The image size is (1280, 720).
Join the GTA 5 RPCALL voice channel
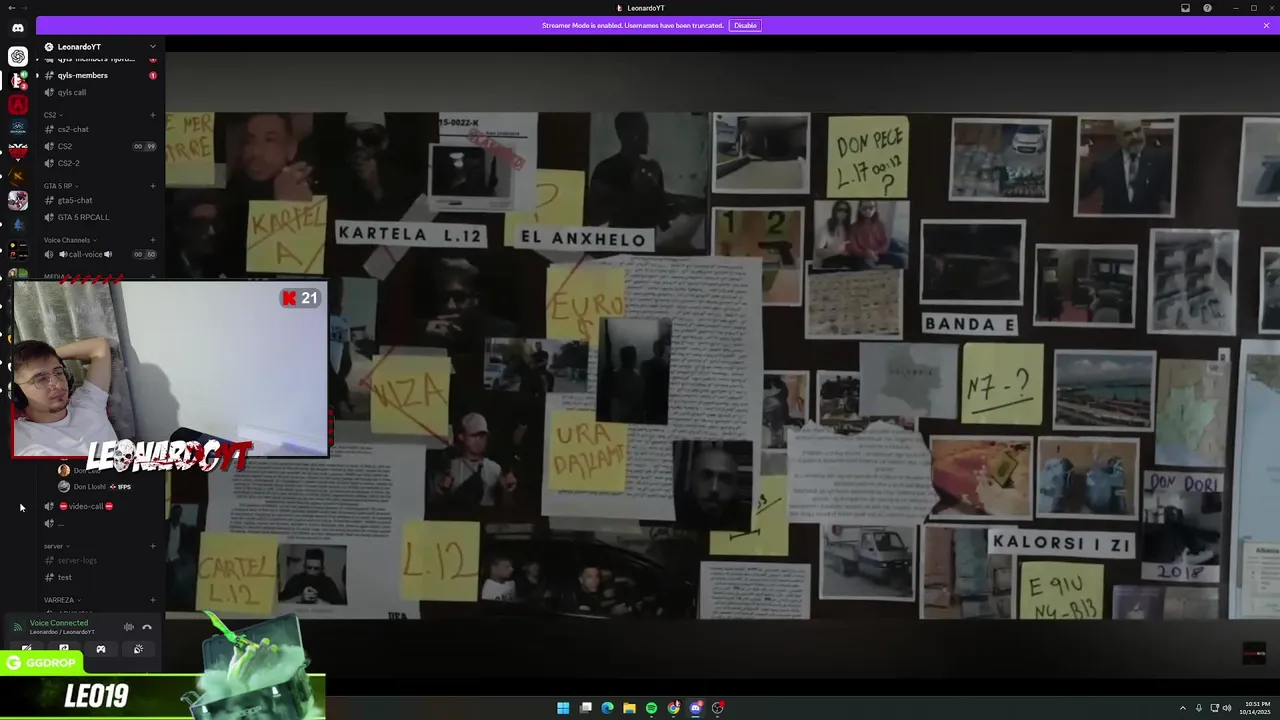pyautogui.click(x=100, y=217)
